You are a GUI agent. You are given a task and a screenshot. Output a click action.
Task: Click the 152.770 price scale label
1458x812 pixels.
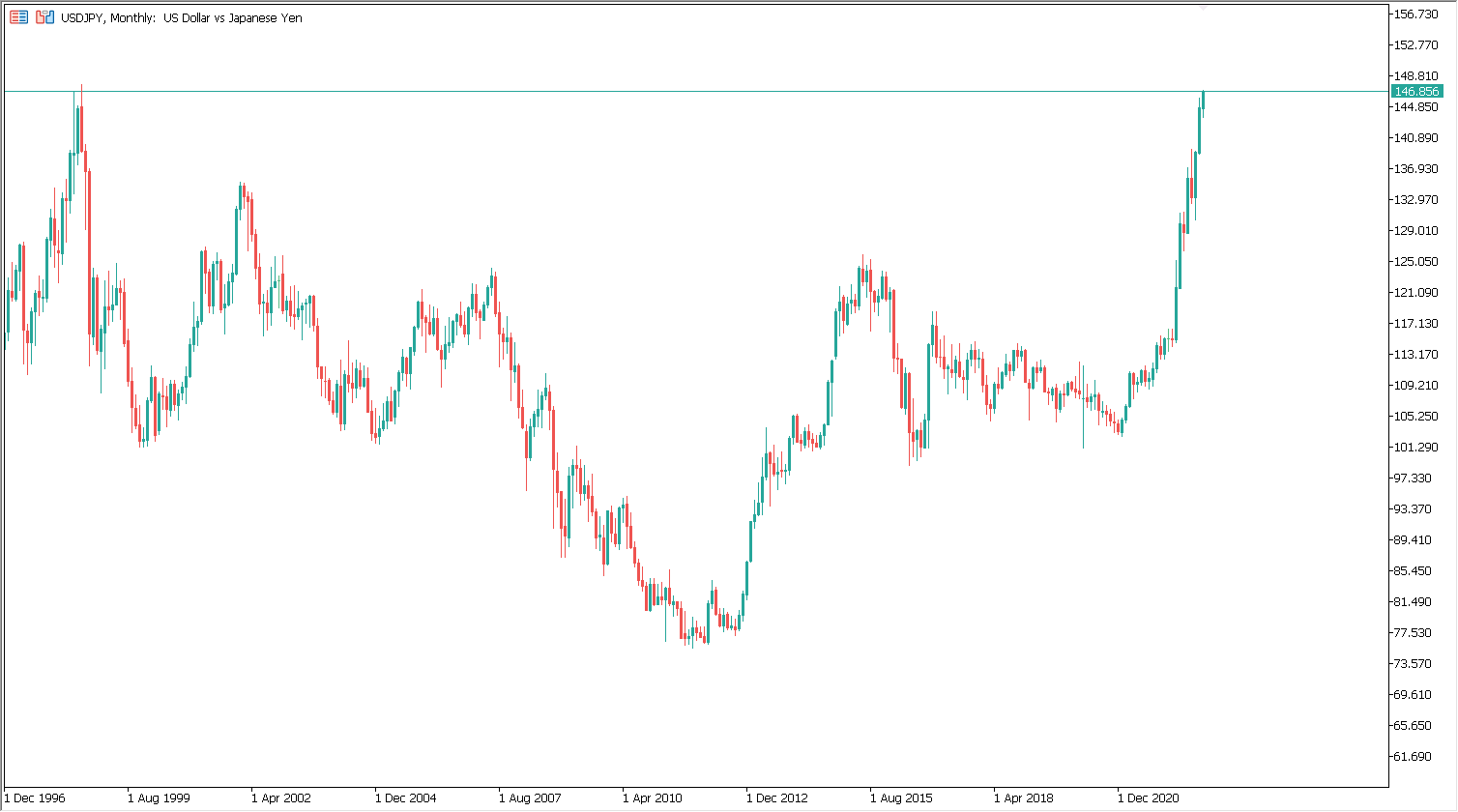pyautogui.click(x=1417, y=44)
